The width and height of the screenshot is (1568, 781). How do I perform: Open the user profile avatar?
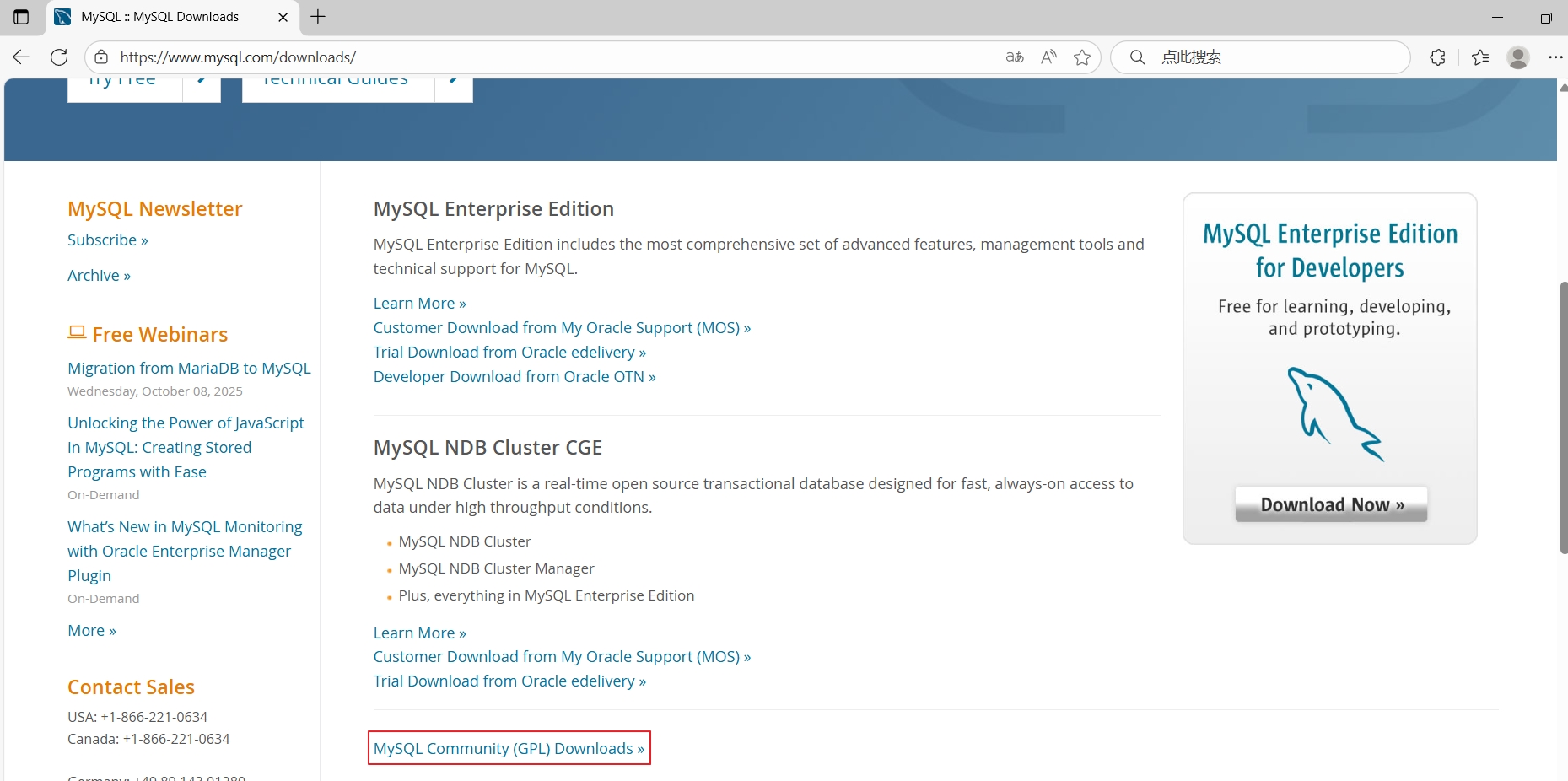(1518, 57)
